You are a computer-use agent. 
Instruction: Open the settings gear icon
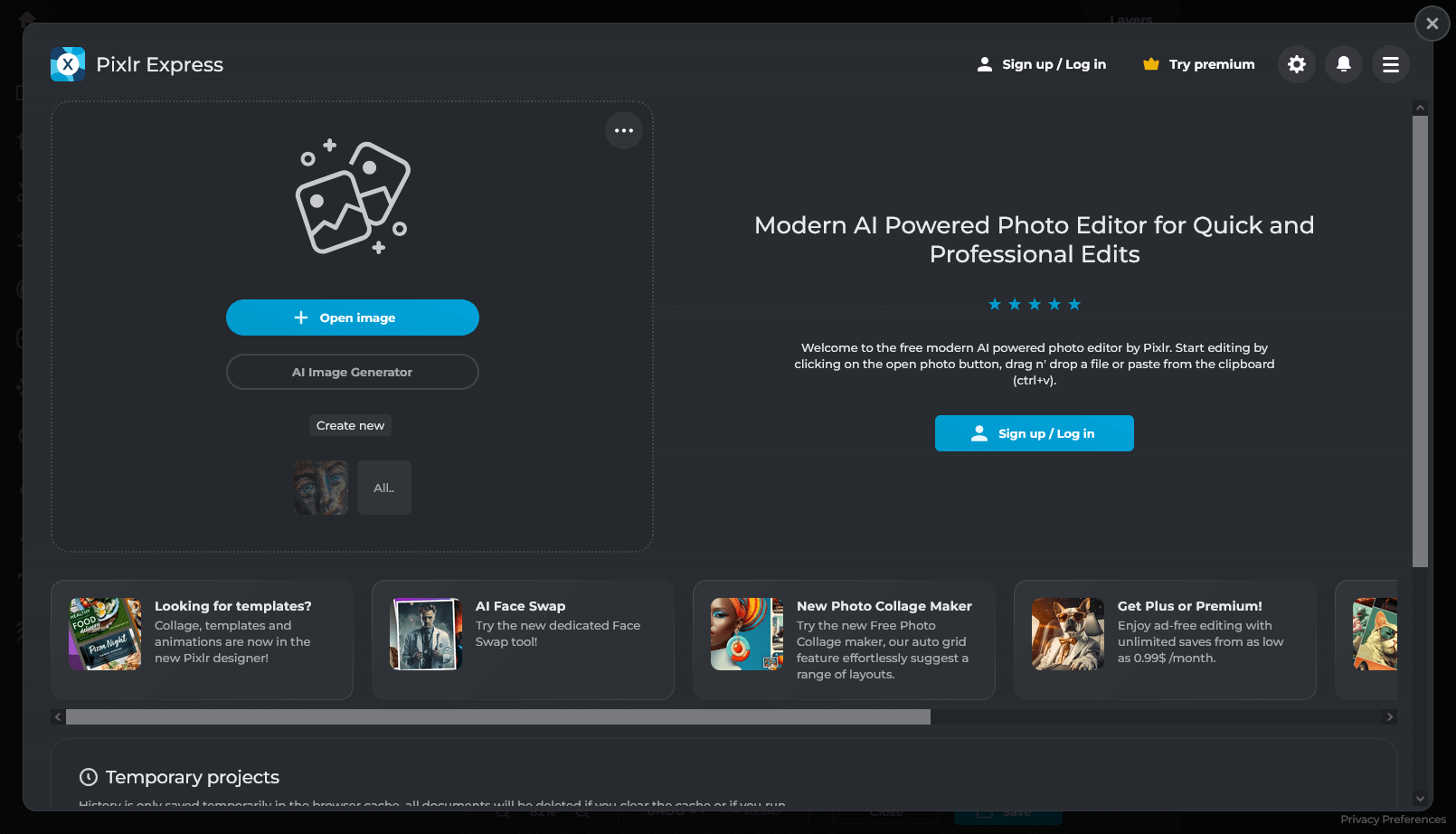(1297, 64)
